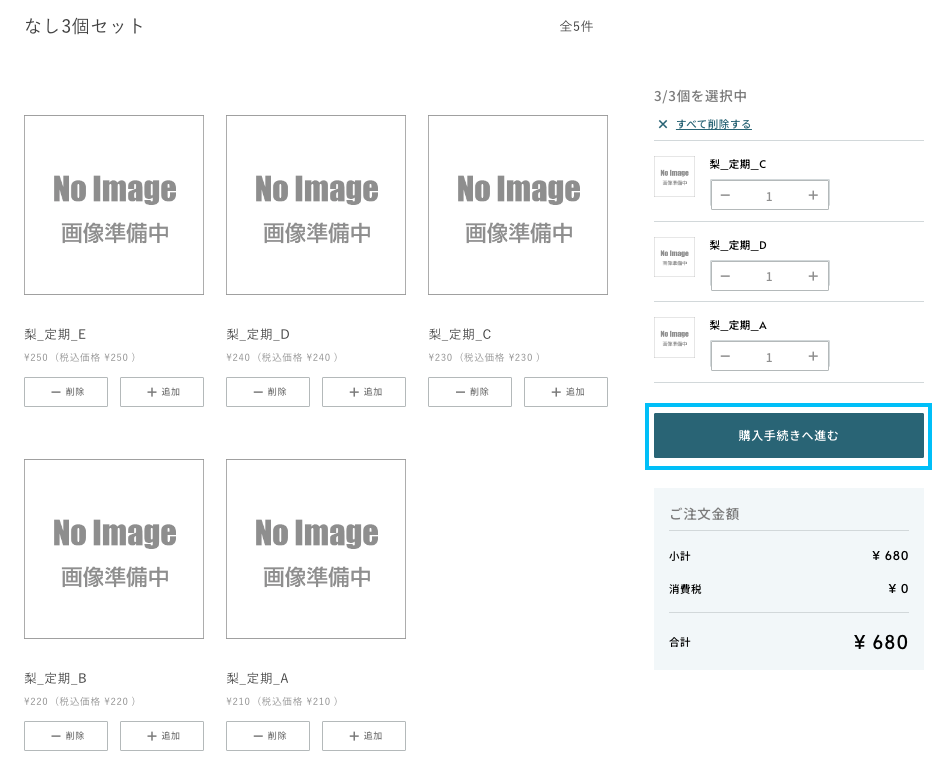Add 梨_定期_E using 追加 button
The image size is (946, 761).
point(162,392)
